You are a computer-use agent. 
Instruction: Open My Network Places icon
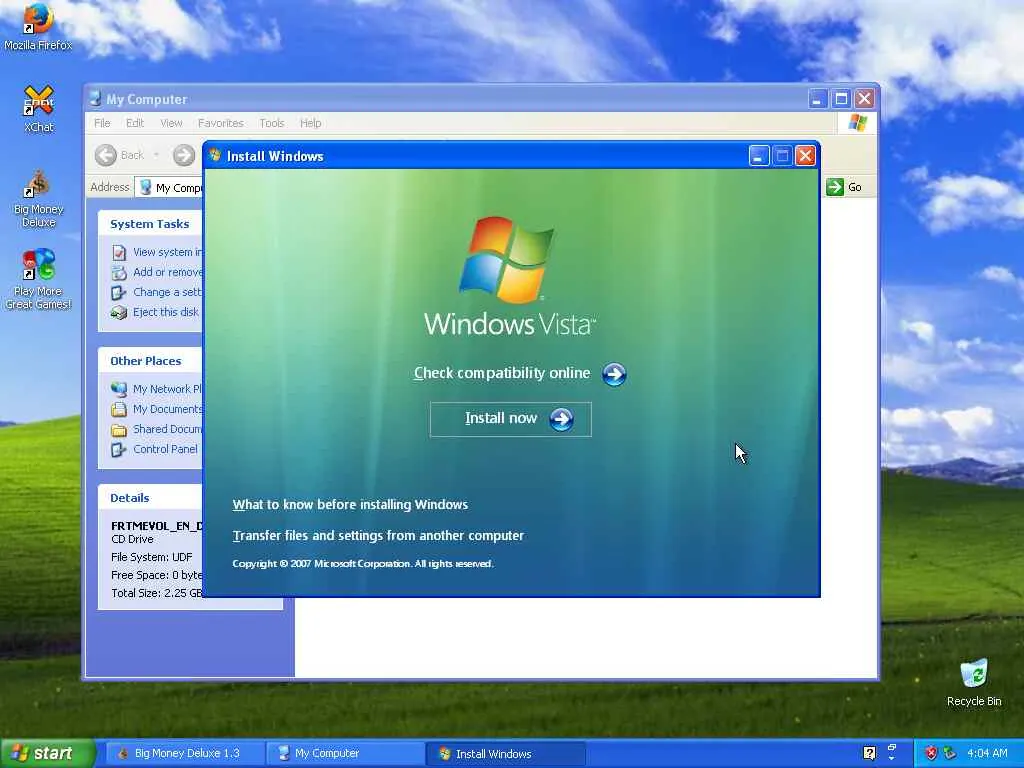click(x=119, y=389)
